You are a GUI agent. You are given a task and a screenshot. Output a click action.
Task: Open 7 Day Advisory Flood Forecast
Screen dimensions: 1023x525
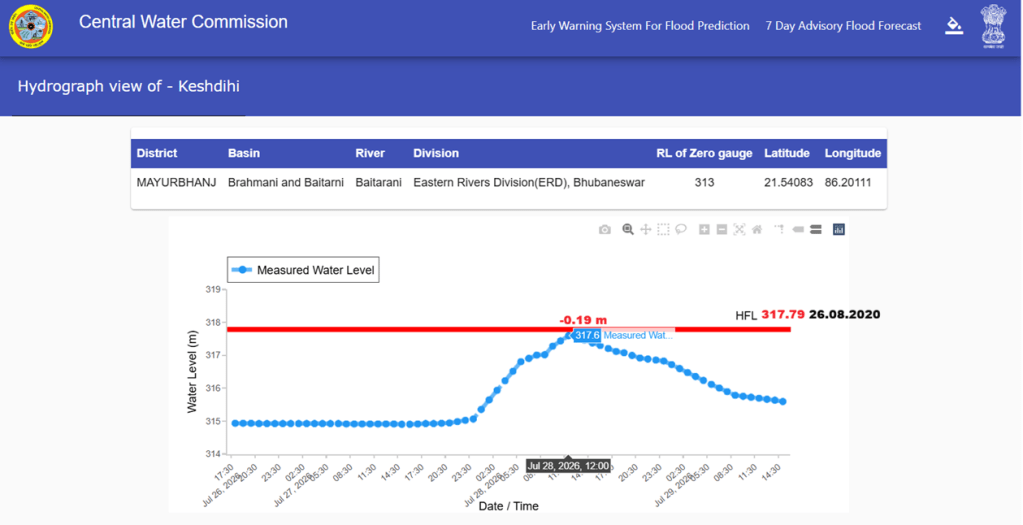click(844, 26)
